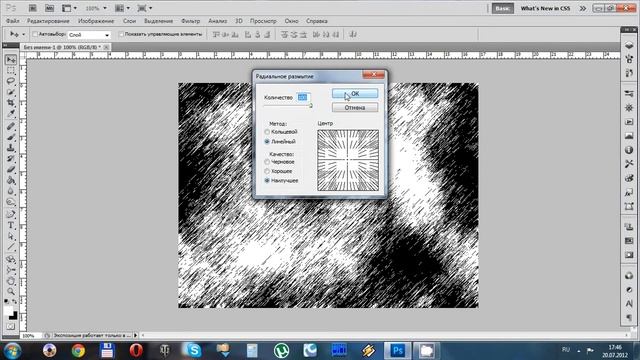Viewport: 640px width, 360px height.
Task: Open the Слой auto-select dropdown
Action: click(89, 35)
